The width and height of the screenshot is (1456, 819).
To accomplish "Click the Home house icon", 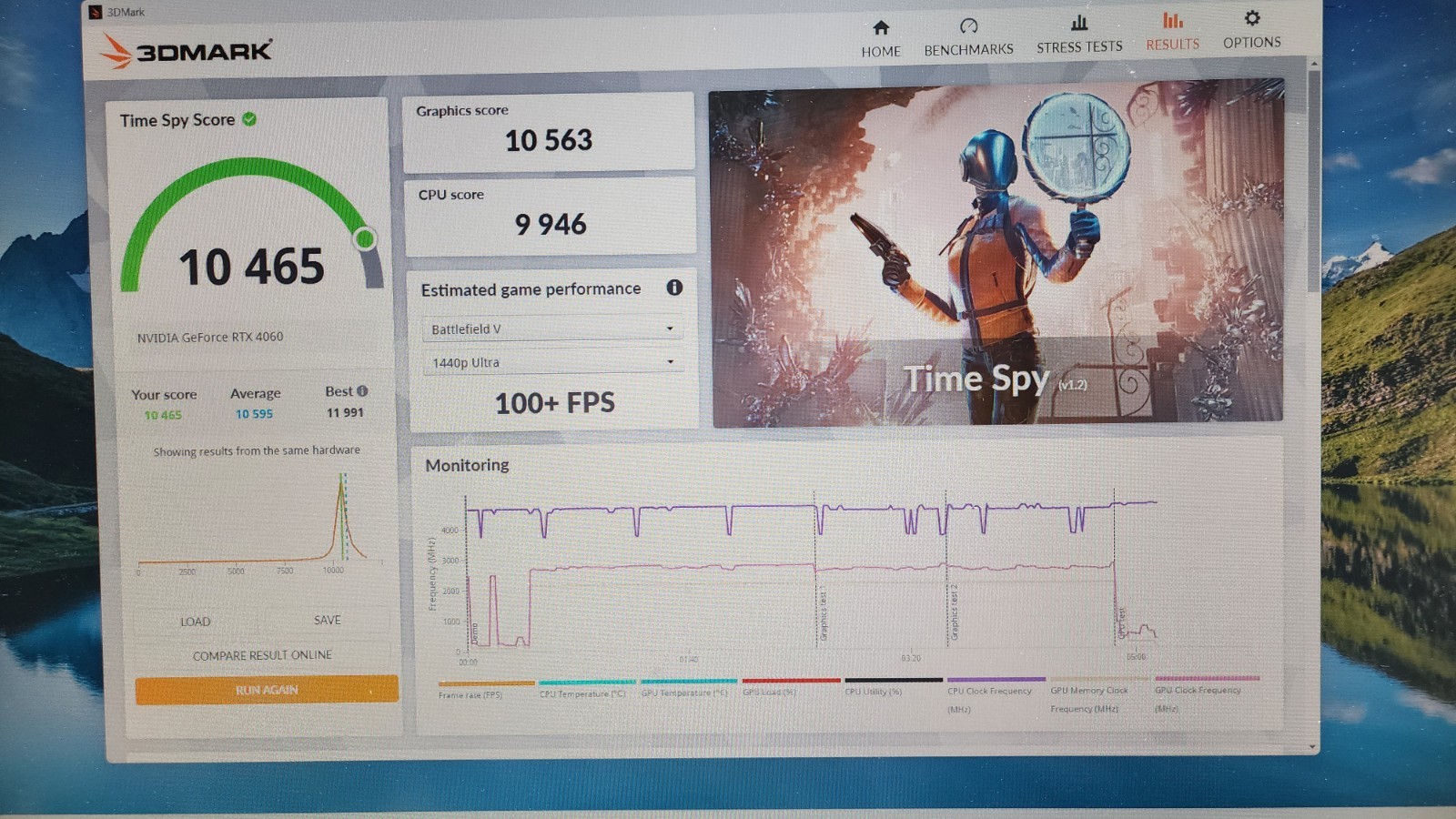I will 880,27.
